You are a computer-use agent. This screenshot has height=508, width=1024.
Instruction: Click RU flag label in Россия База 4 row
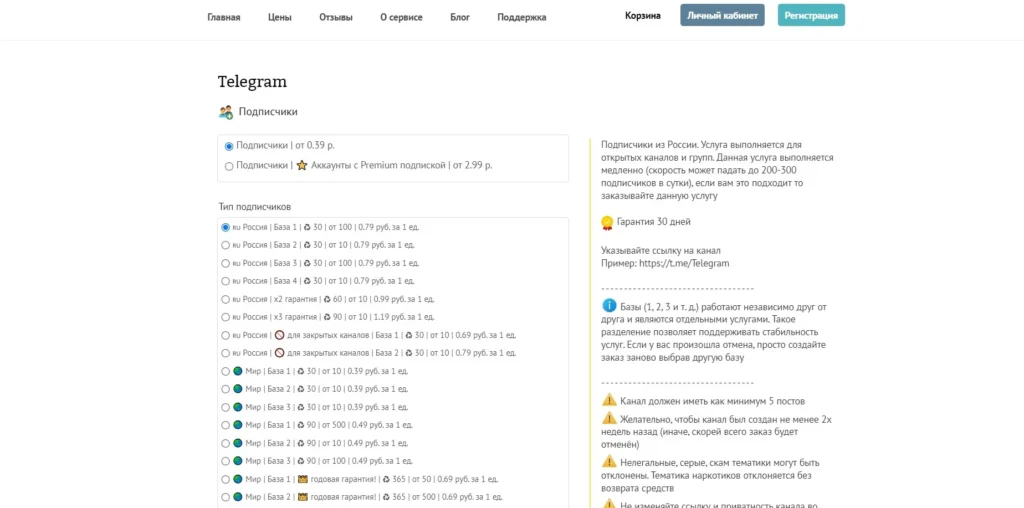click(236, 281)
